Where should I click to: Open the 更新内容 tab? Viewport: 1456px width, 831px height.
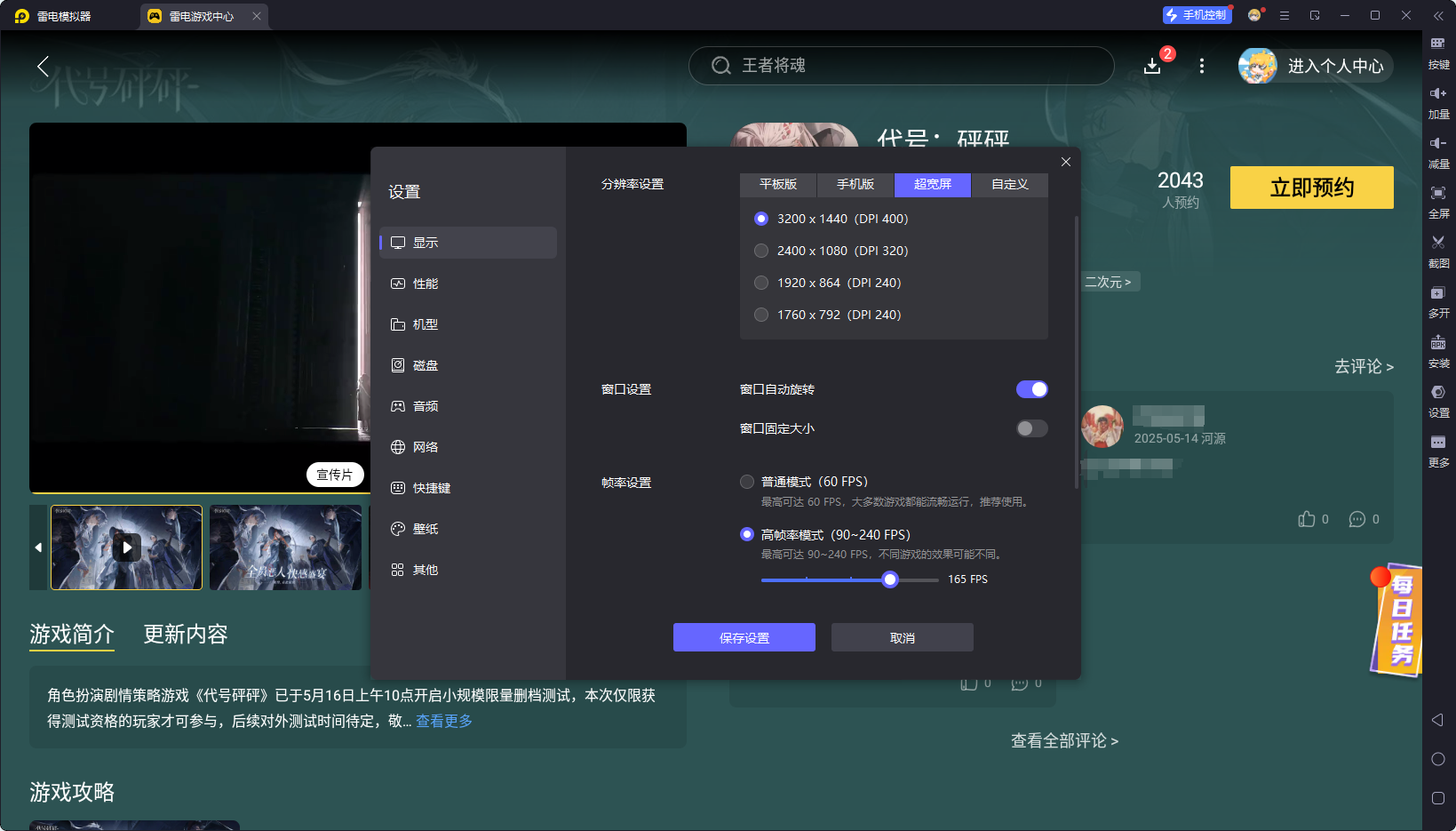coord(185,634)
